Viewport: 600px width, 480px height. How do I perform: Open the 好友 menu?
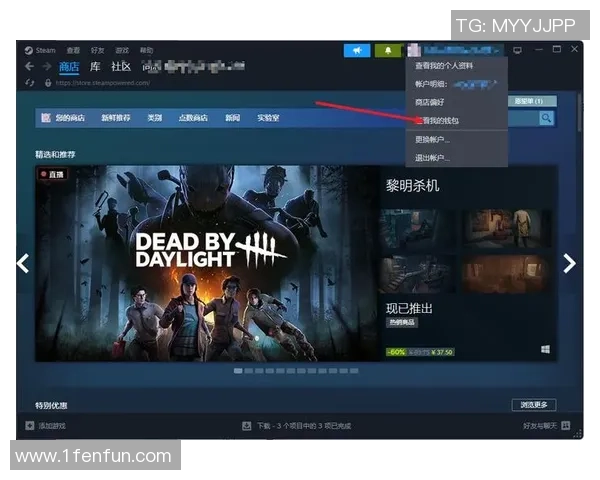click(x=97, y=51)
